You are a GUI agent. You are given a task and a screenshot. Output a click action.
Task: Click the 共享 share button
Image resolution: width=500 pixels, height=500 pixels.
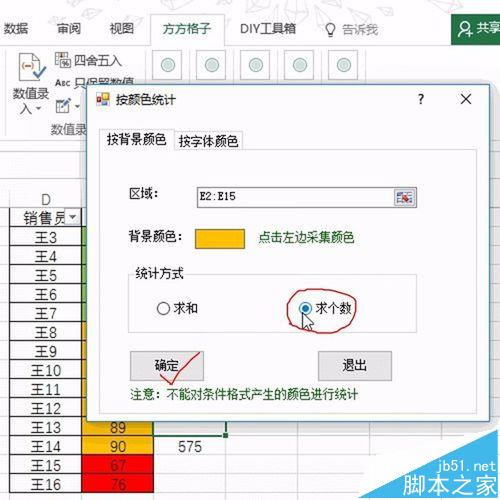point(476,29)
